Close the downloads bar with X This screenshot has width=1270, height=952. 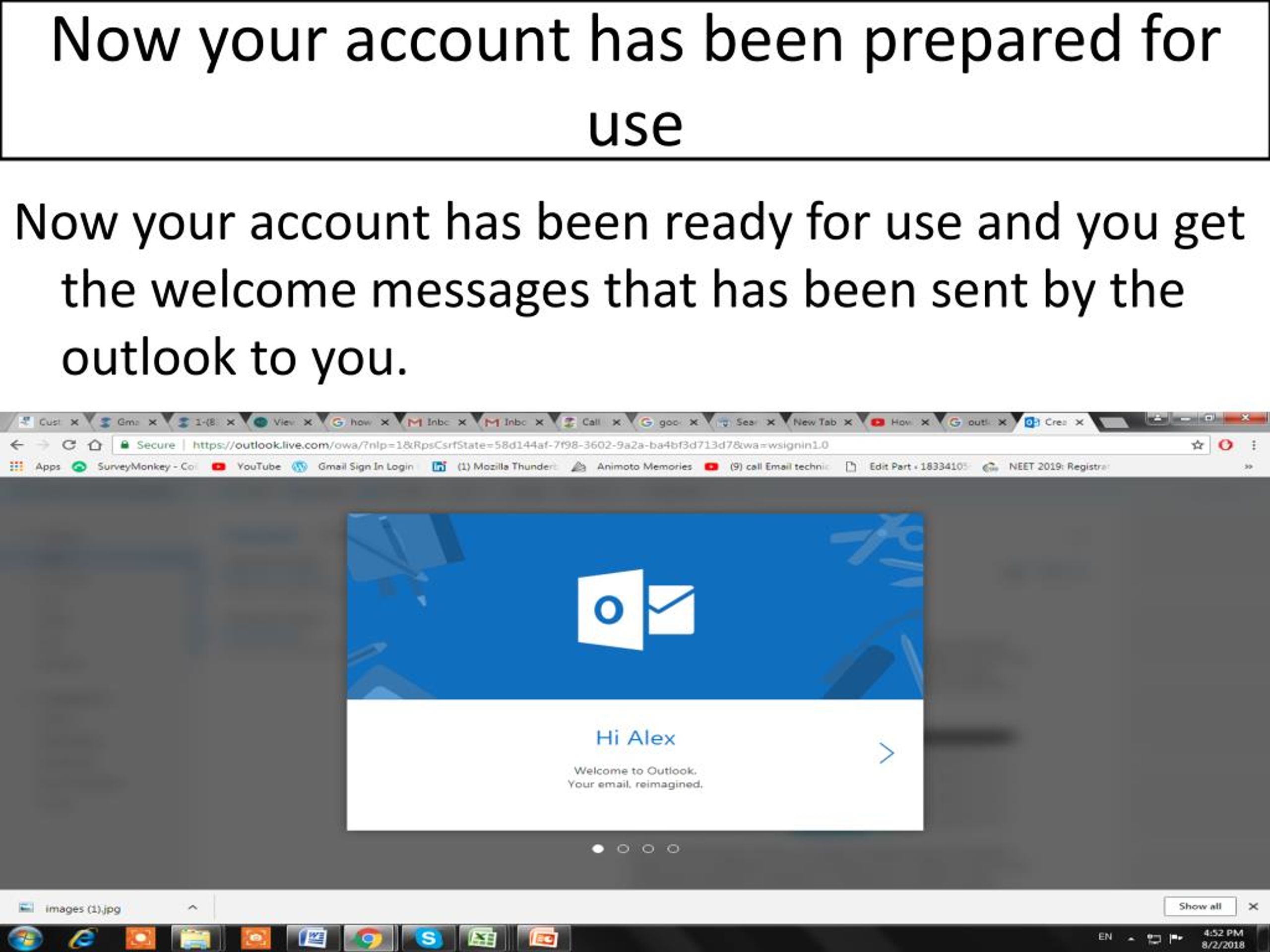point(1253,907)
